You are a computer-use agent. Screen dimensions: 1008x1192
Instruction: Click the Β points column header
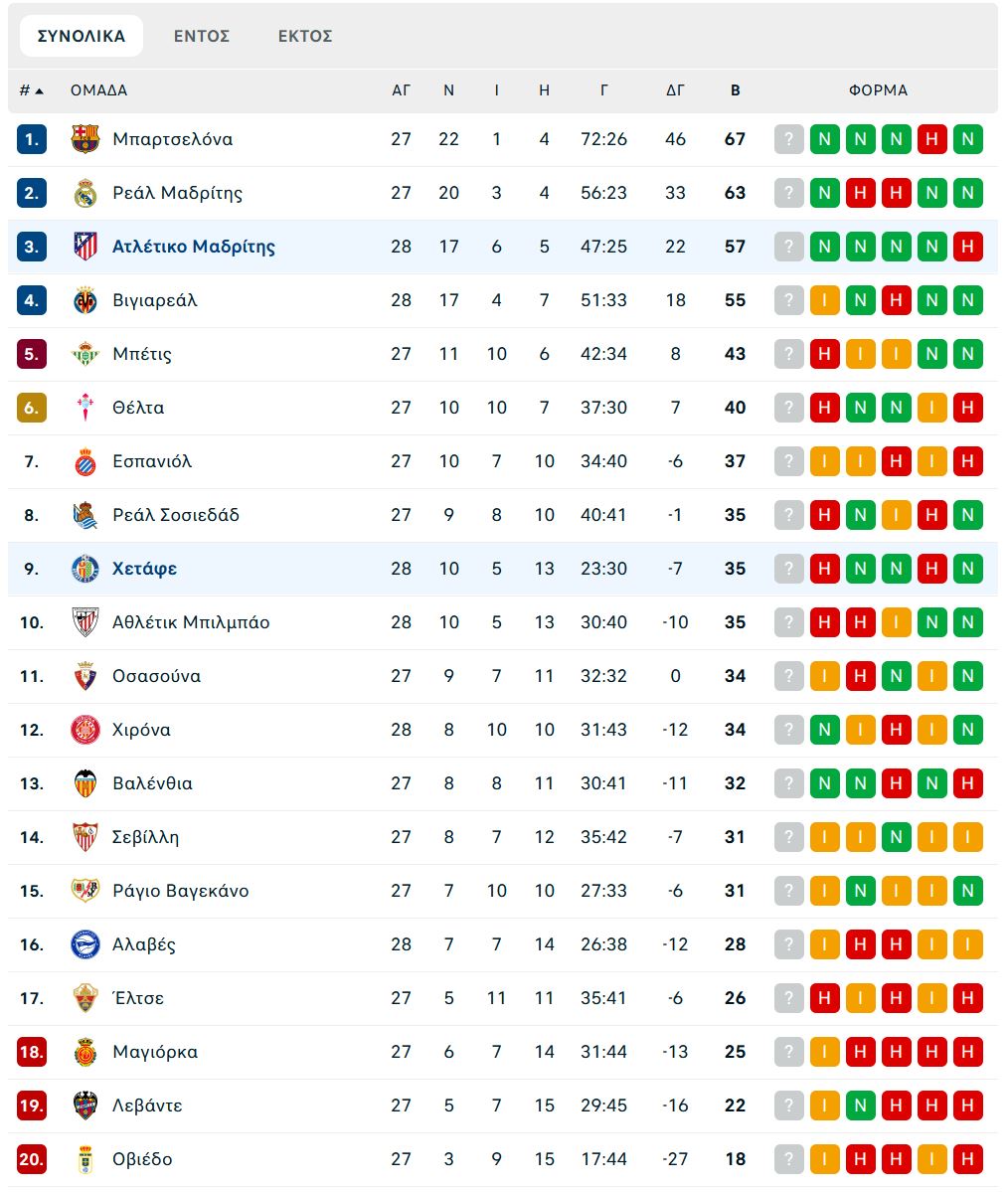(735, 90)
